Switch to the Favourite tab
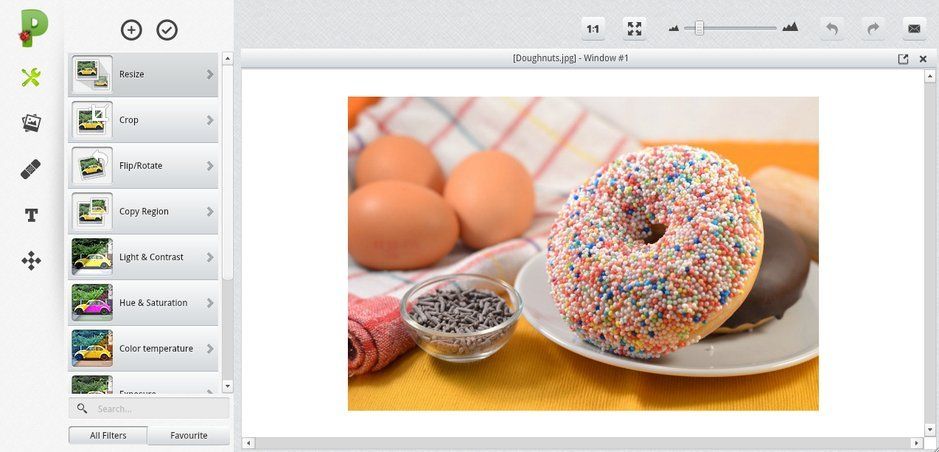This screenshot has height=452, width=939. [189, 436]
